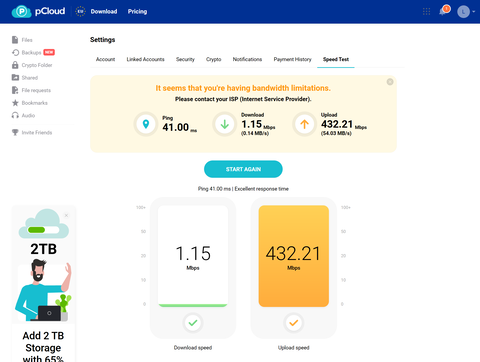
Task: Open Backups in the sidebar
Action: (x=27, y=52)
